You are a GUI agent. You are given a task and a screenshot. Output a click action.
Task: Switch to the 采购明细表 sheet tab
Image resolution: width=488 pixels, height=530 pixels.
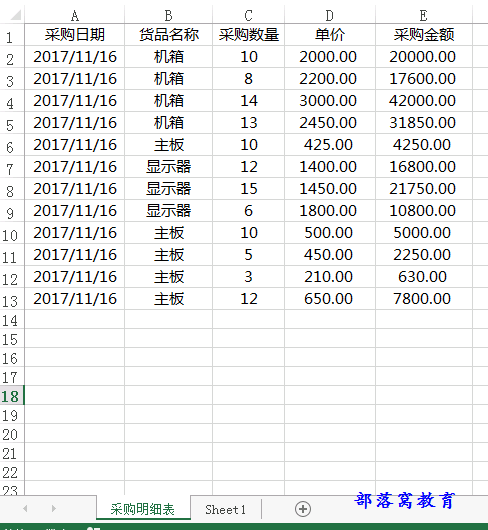tap(143, 508)
